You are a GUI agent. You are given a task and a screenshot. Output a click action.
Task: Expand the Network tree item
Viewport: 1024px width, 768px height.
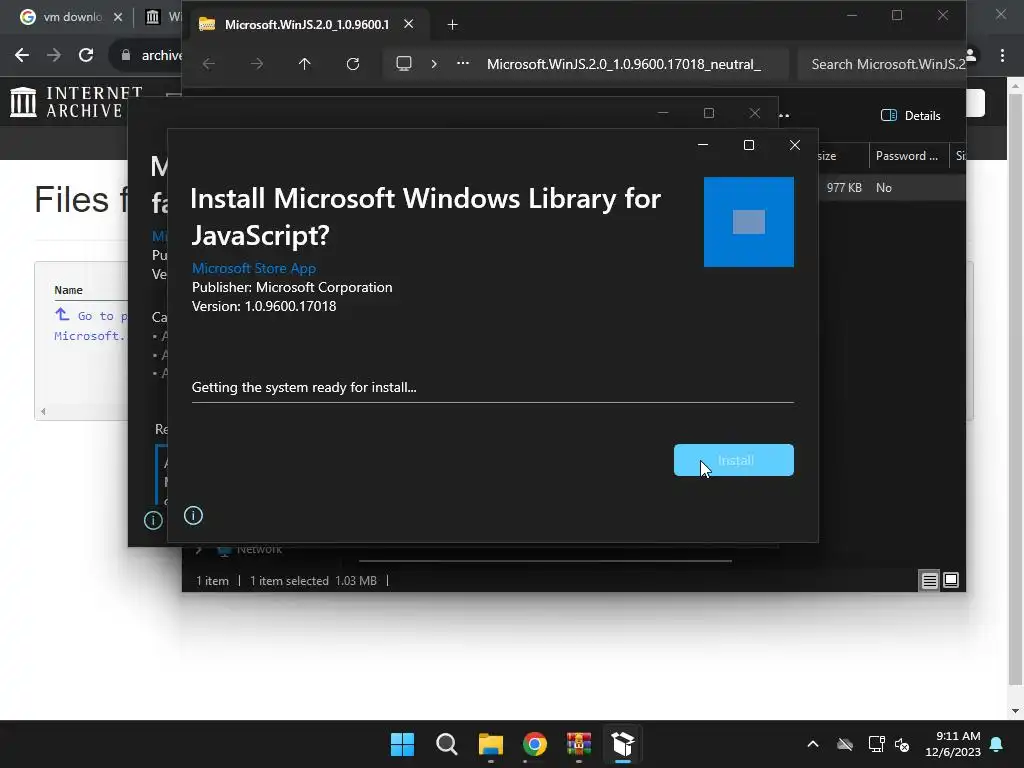pos(199,550)
